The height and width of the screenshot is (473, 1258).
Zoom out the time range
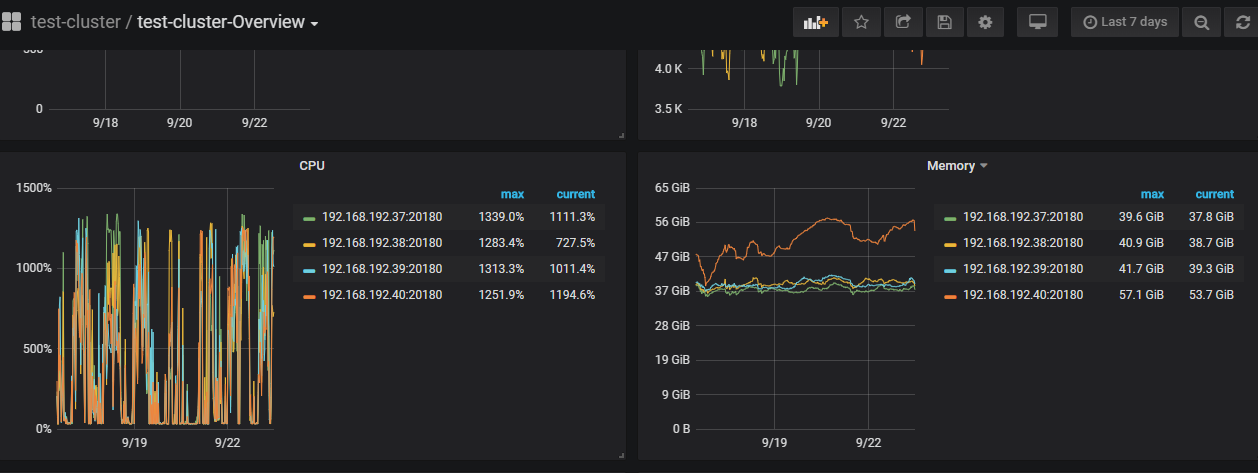click(1201, 22)
